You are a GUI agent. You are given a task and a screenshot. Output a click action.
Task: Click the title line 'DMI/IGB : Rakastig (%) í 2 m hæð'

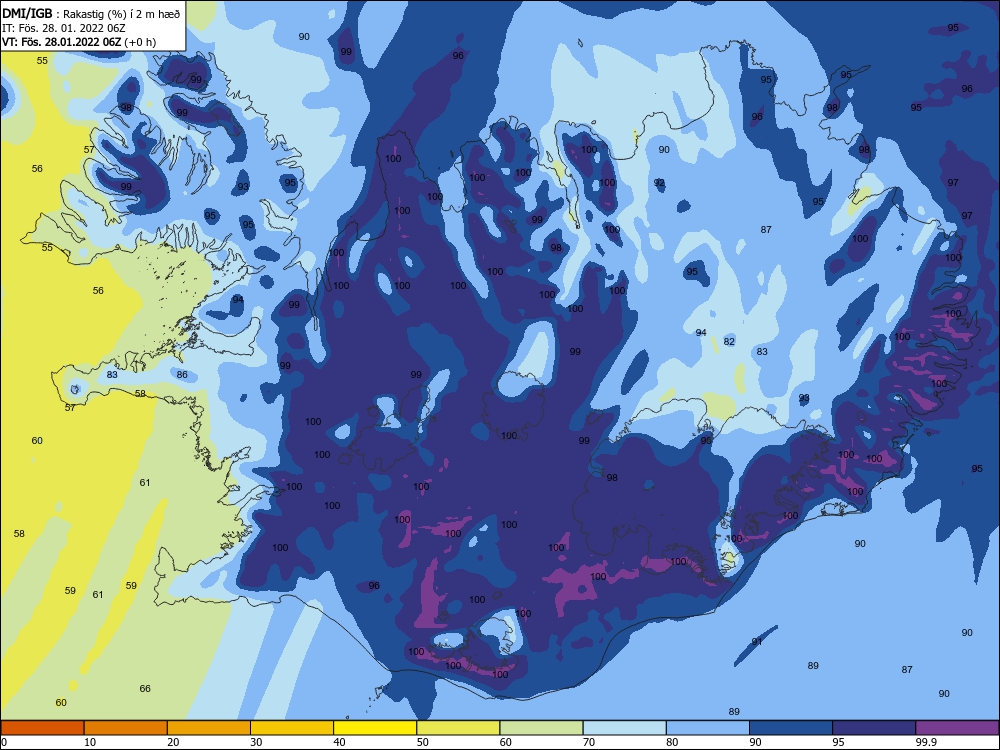tap(91, 13)
